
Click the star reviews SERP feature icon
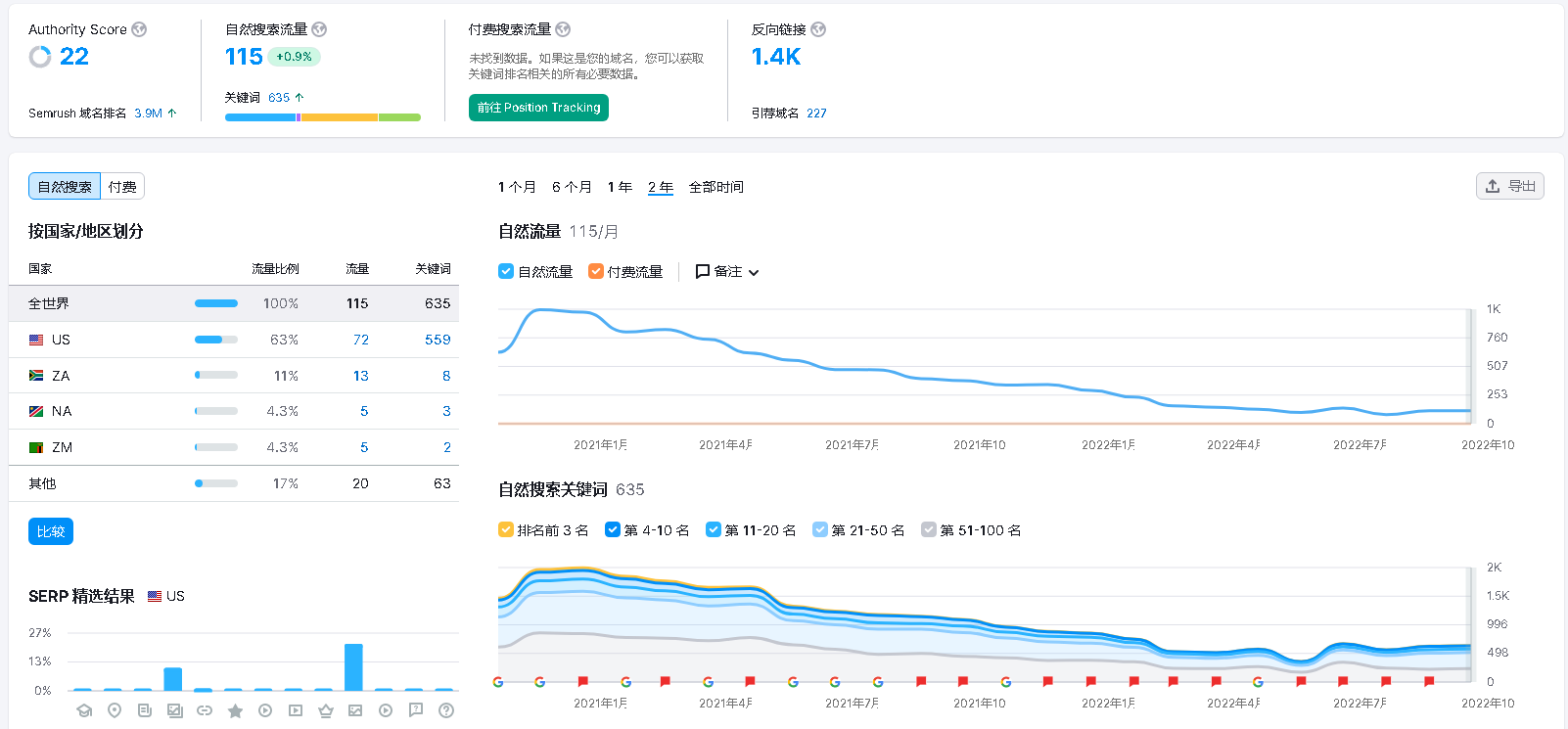(x=235, y=710)
